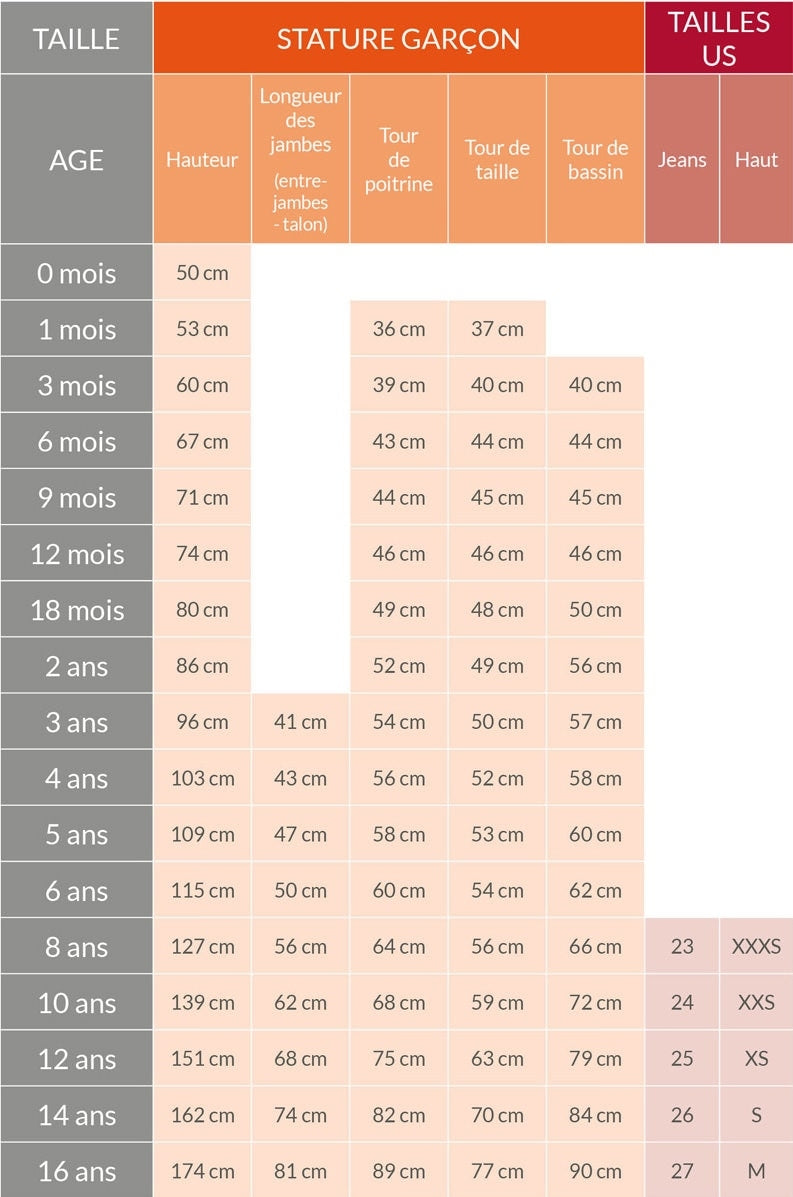
Task: Click the Longueur des jambes column header
Action: [x=300, y=159]
